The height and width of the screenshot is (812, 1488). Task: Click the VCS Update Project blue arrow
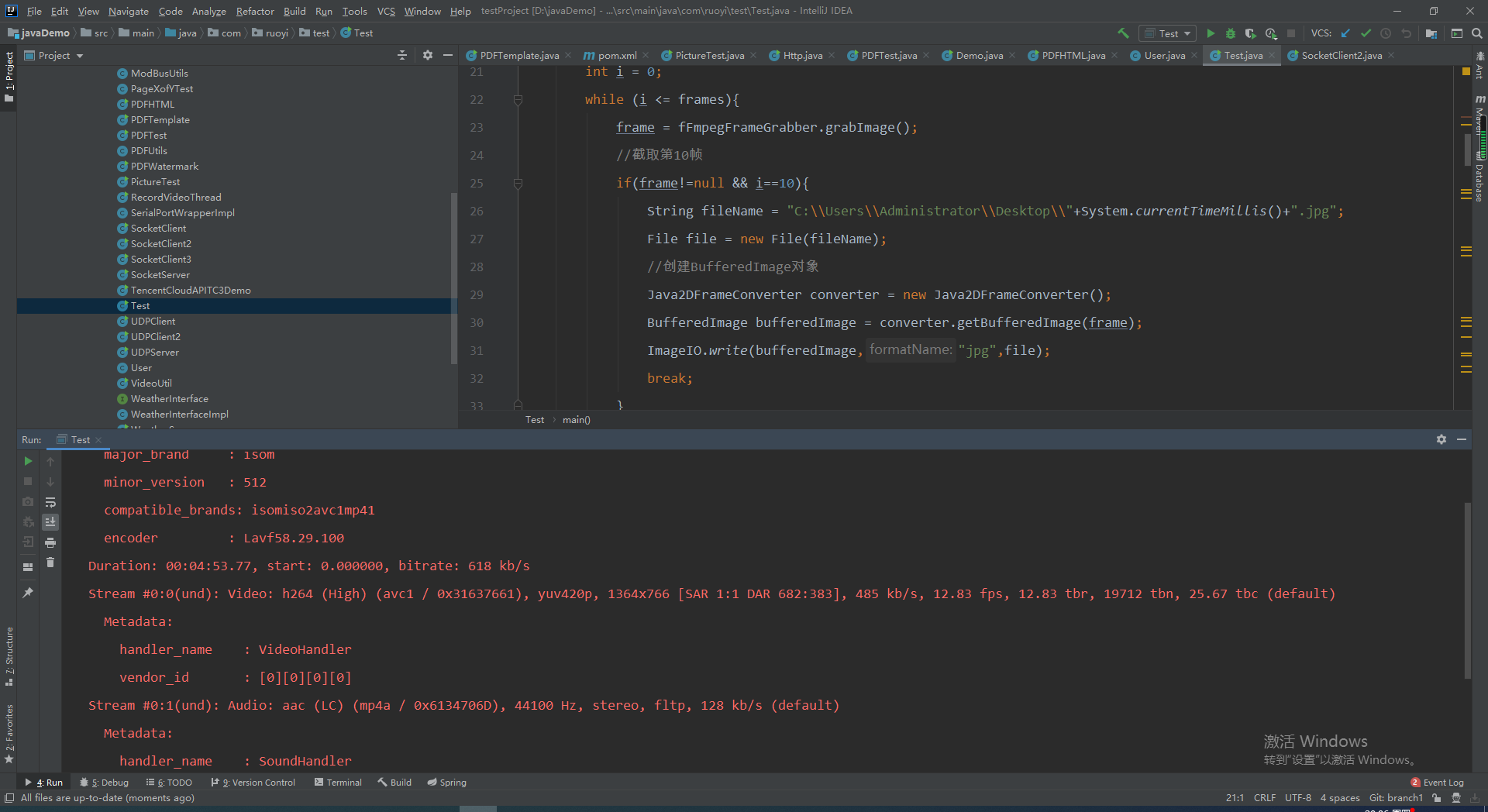tap(1345, 33)
